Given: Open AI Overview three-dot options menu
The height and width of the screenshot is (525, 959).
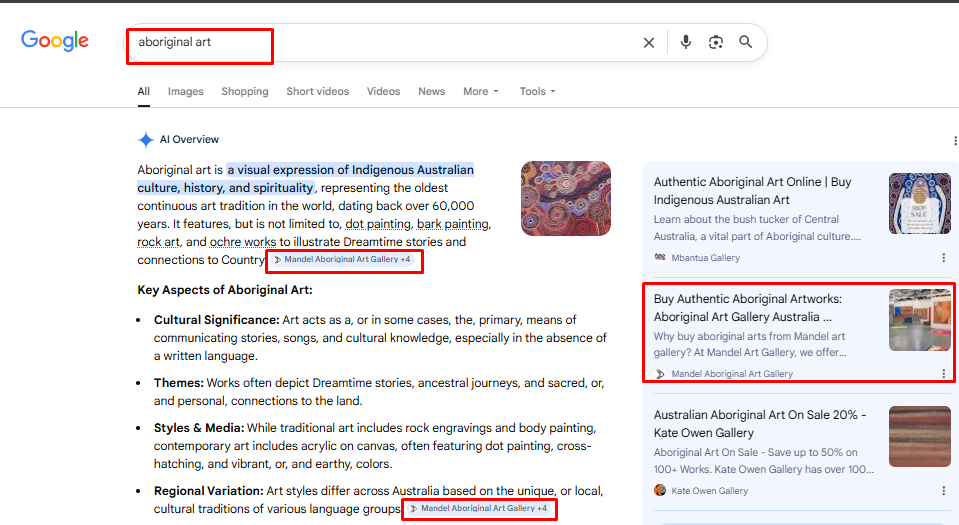Looking at the screenshot, I should tap(955, 141).
